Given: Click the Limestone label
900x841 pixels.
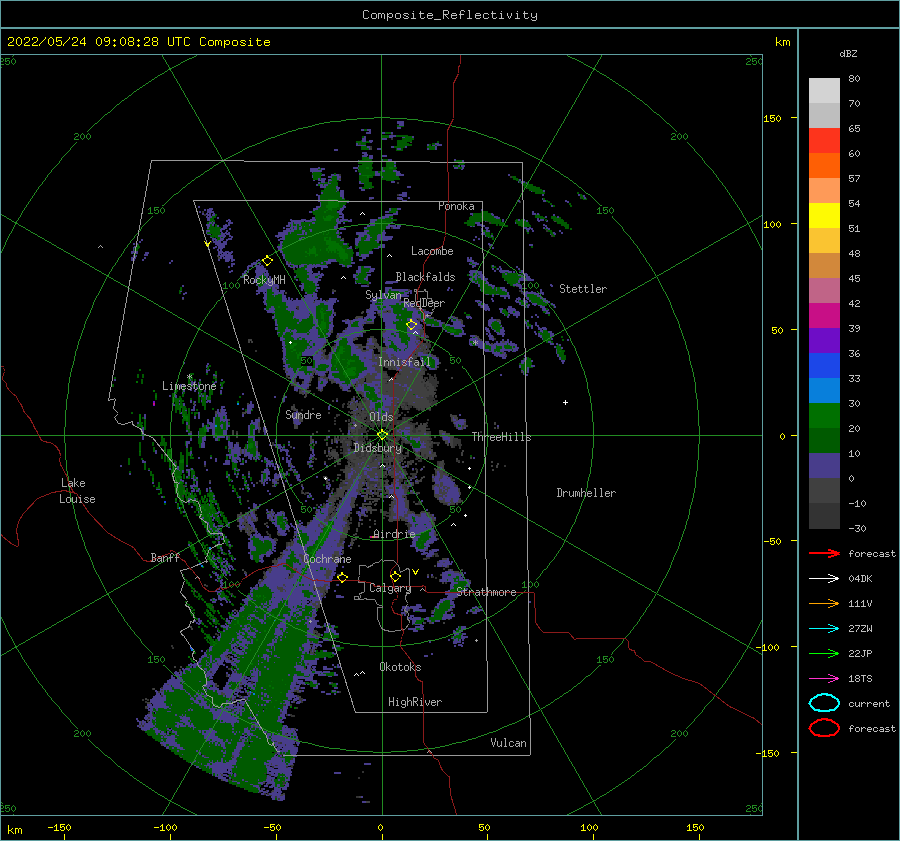Looking at the screenshot, I should click(x=189, y=386).
